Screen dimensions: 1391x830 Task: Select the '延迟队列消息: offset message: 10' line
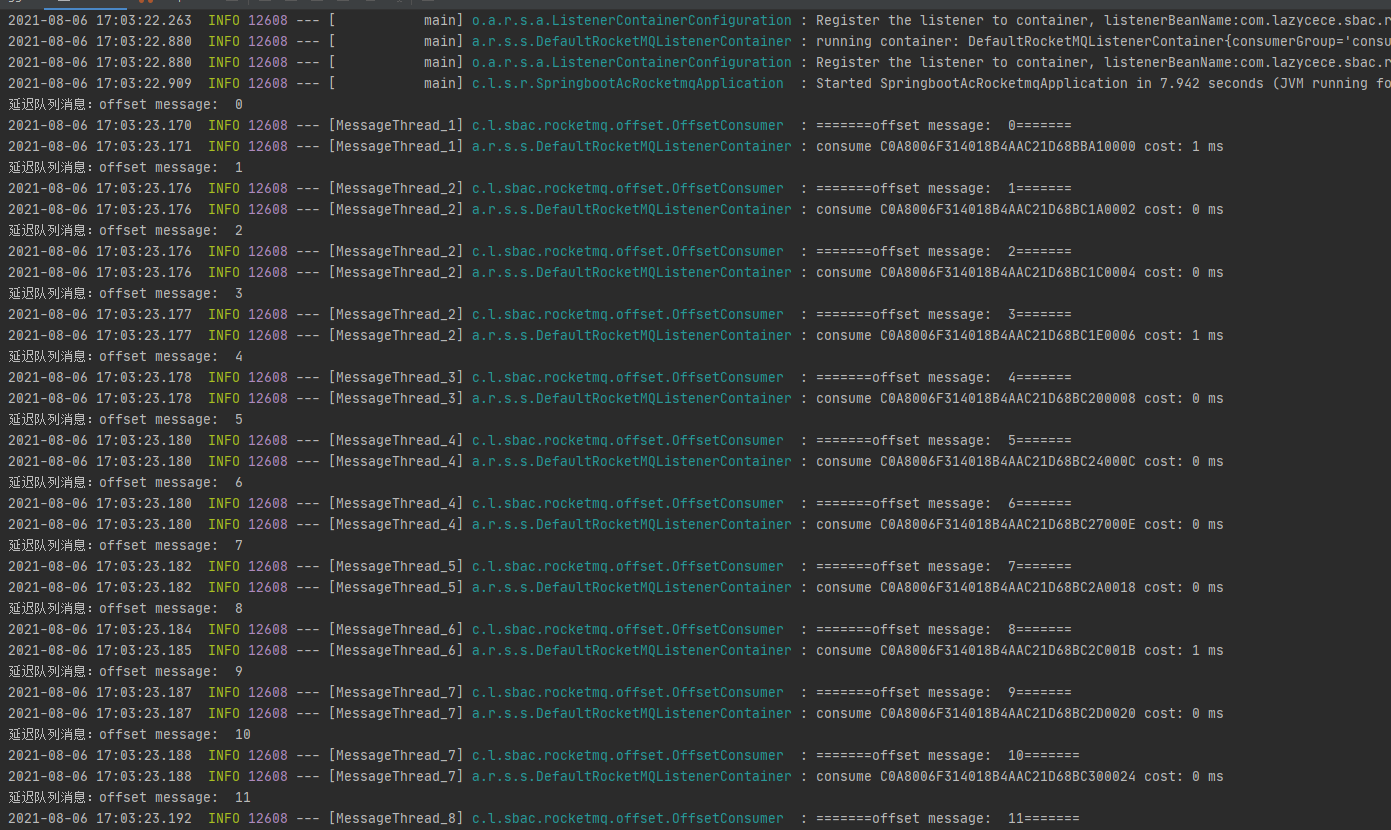tap(130, 734)
